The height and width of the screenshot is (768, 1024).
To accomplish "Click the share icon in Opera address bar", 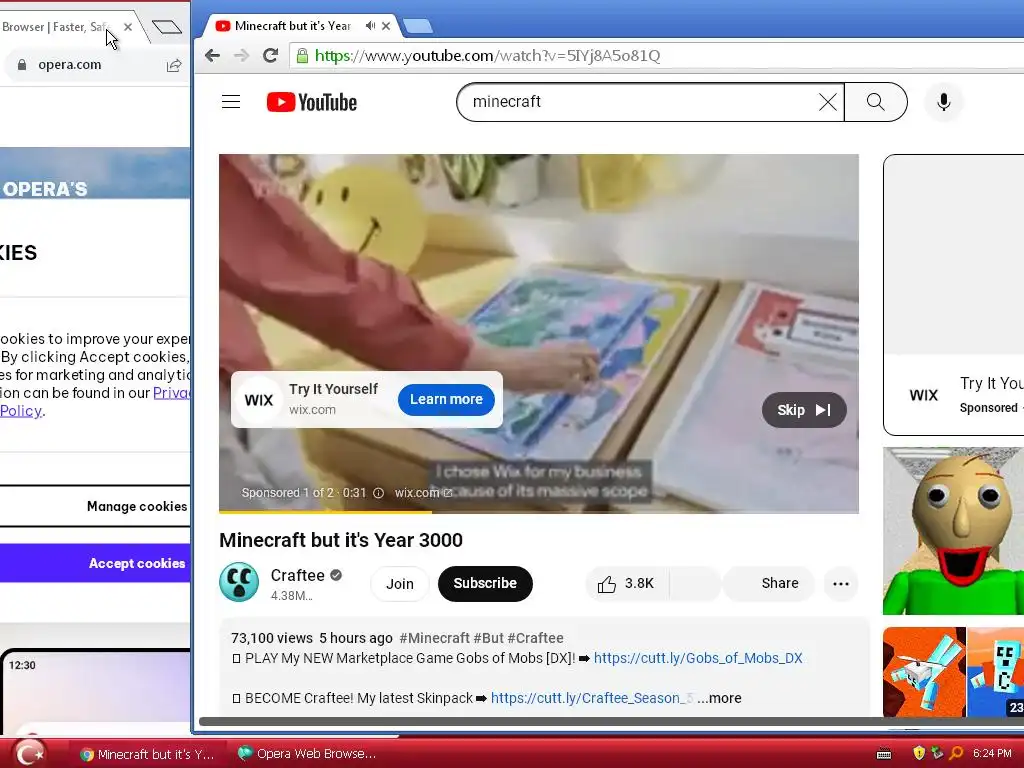I will 174,65.
